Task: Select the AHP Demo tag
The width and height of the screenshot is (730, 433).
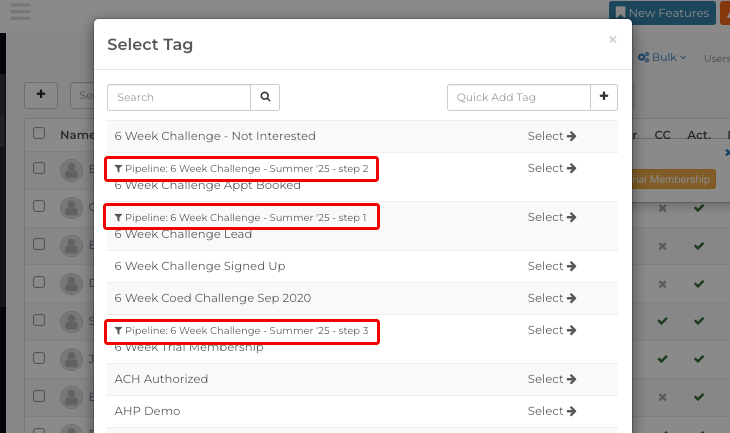Action: click(x=552, y=411)
